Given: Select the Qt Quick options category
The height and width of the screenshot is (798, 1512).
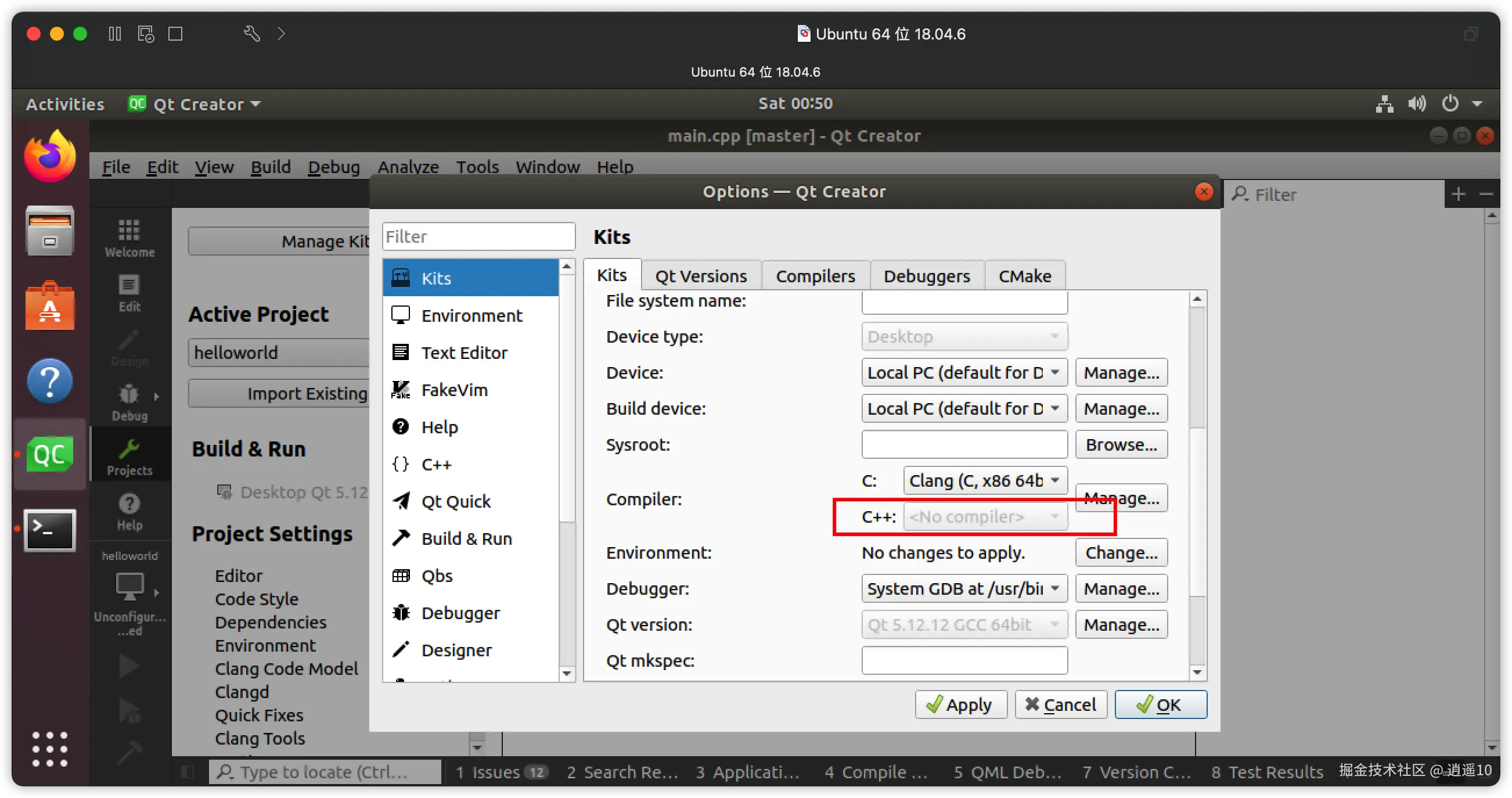Looking at the screenshot, I should pyautogui.click(x=455, y=501).
